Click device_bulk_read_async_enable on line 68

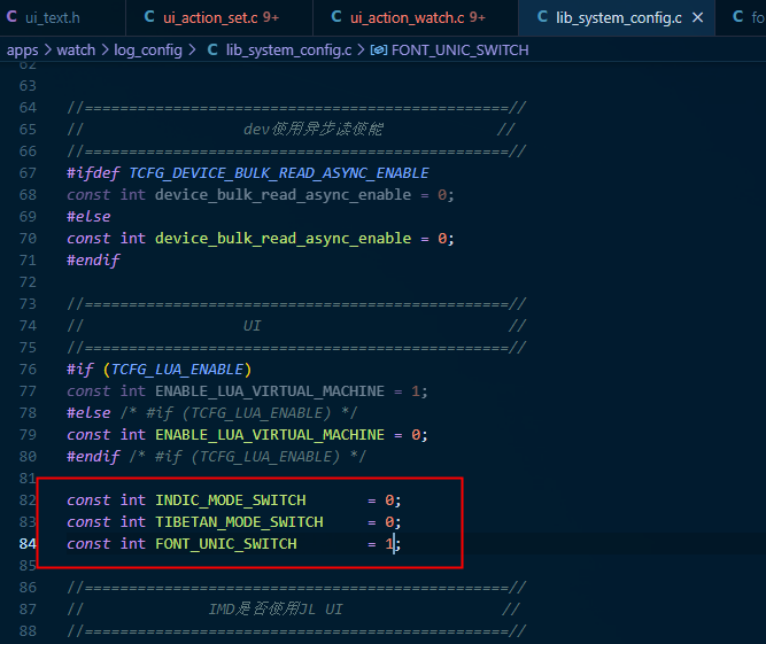tap(283, 195)
